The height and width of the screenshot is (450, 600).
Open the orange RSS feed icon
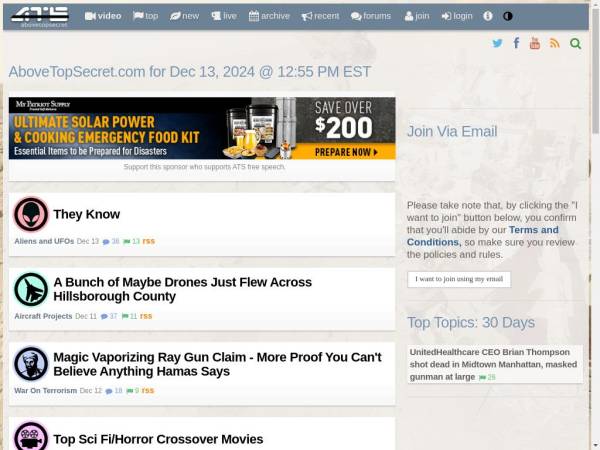click(x=555, y=43)
